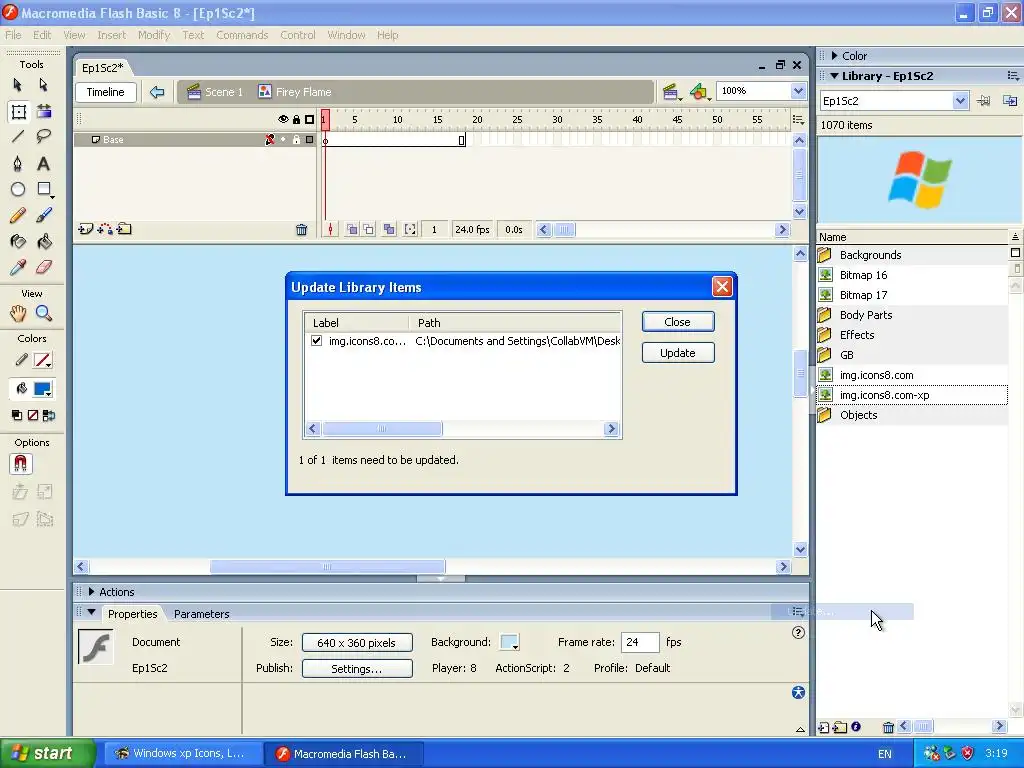Open the Commands menu

pos(242,35)
